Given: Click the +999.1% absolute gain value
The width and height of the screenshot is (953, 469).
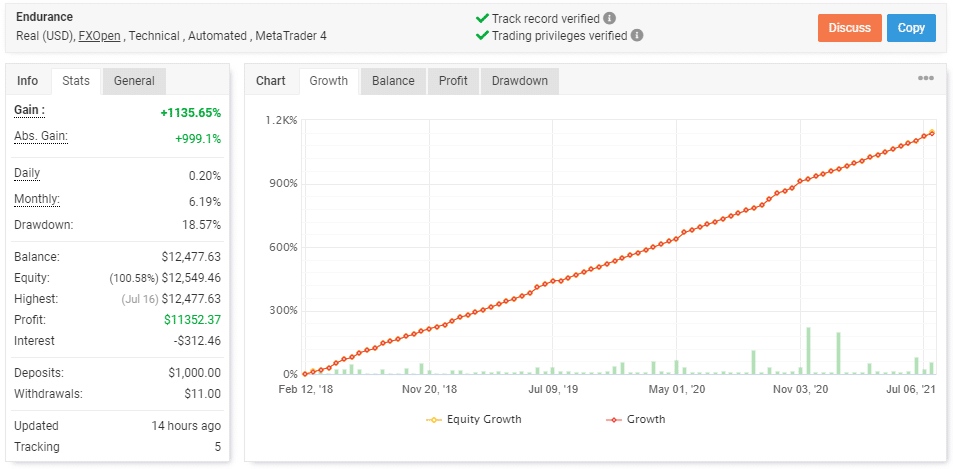Looking at the screenshot, I should point(198,139).
